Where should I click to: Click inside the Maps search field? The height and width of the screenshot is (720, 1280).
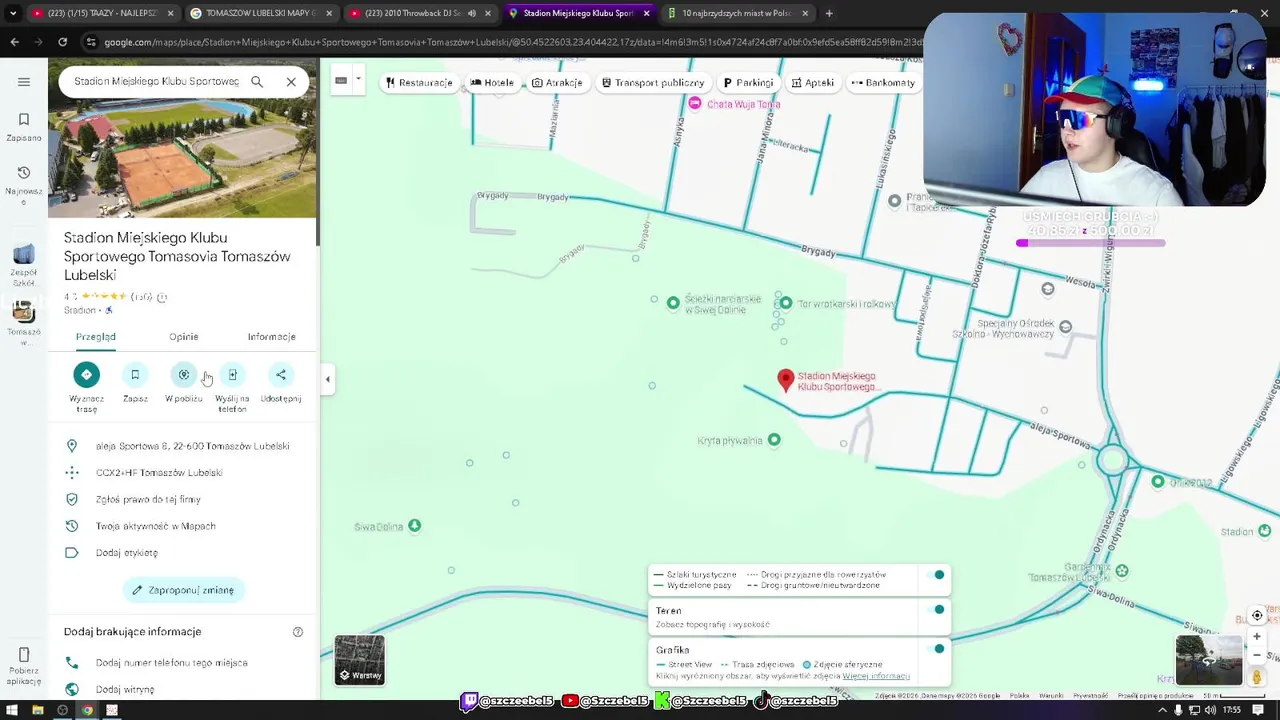156,82
